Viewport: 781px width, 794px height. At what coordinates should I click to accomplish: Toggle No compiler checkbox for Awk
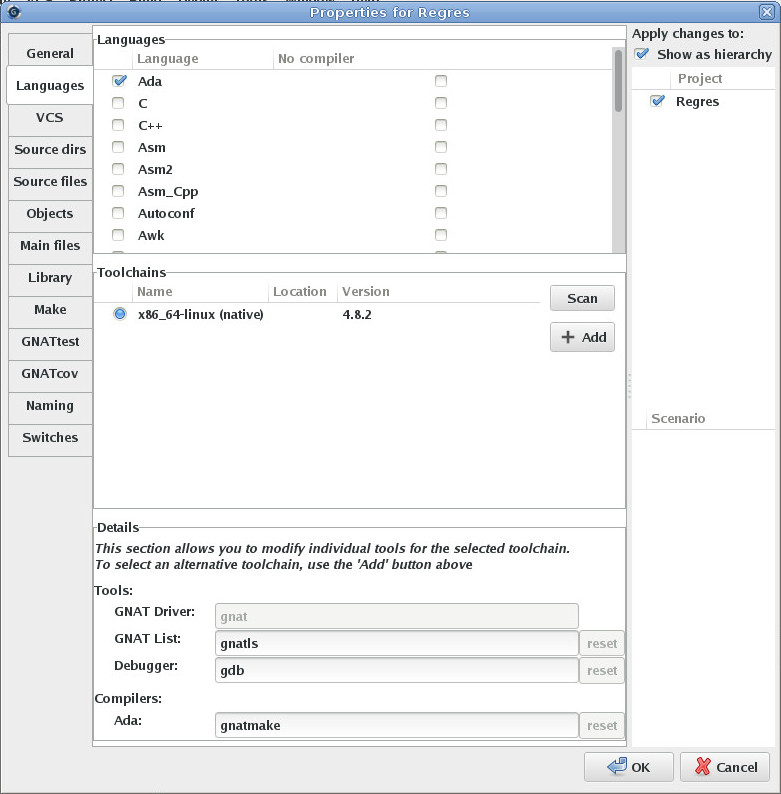point(441,235)
